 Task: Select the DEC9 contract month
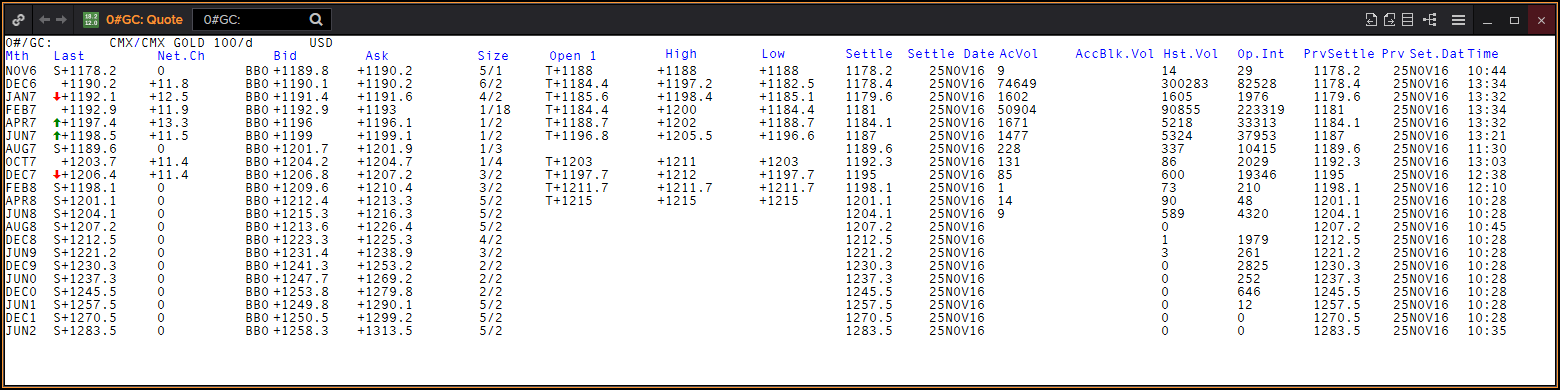click(21, 266)
